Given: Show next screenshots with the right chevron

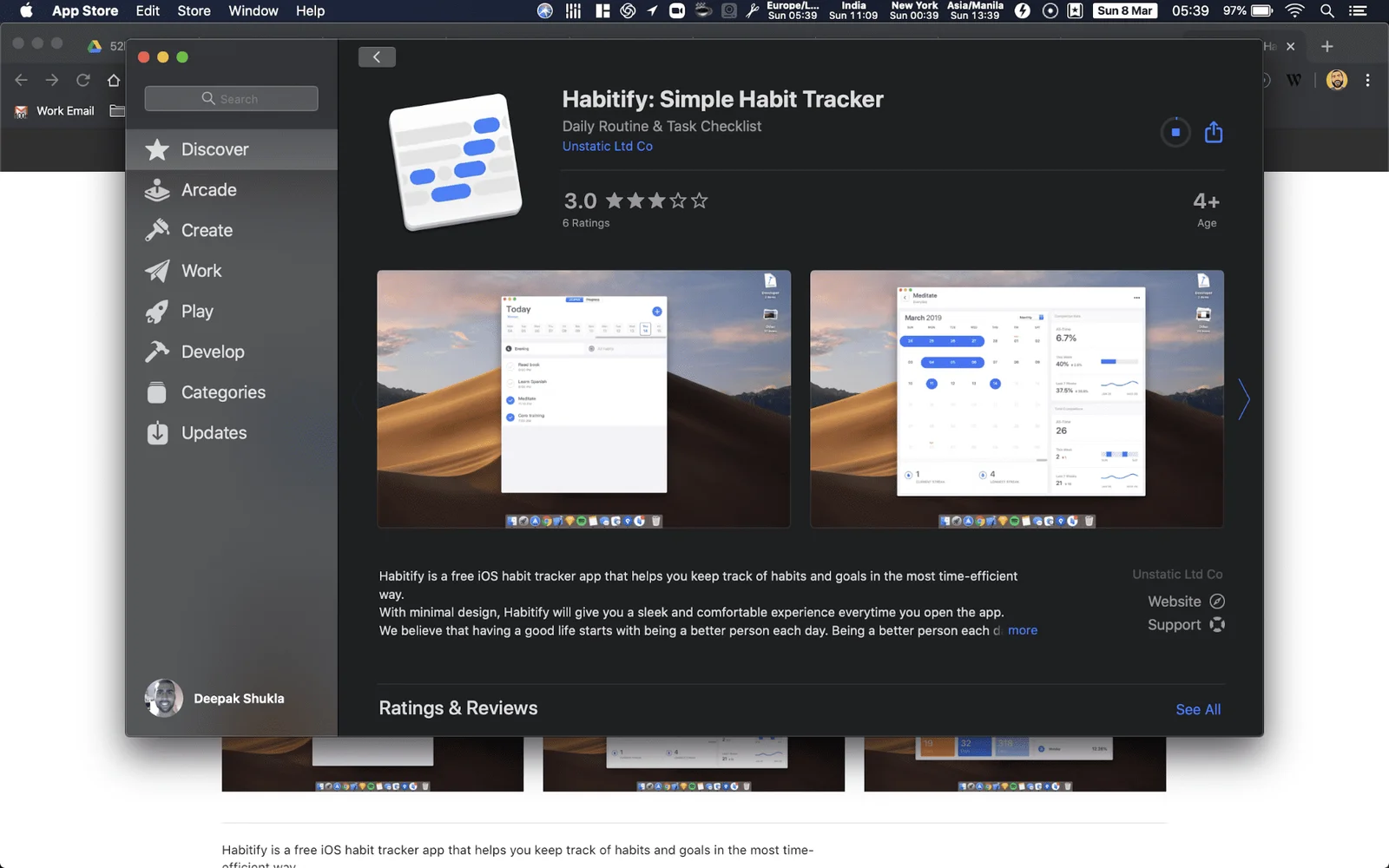Looking at the screenshot, I should [1244, 399].
